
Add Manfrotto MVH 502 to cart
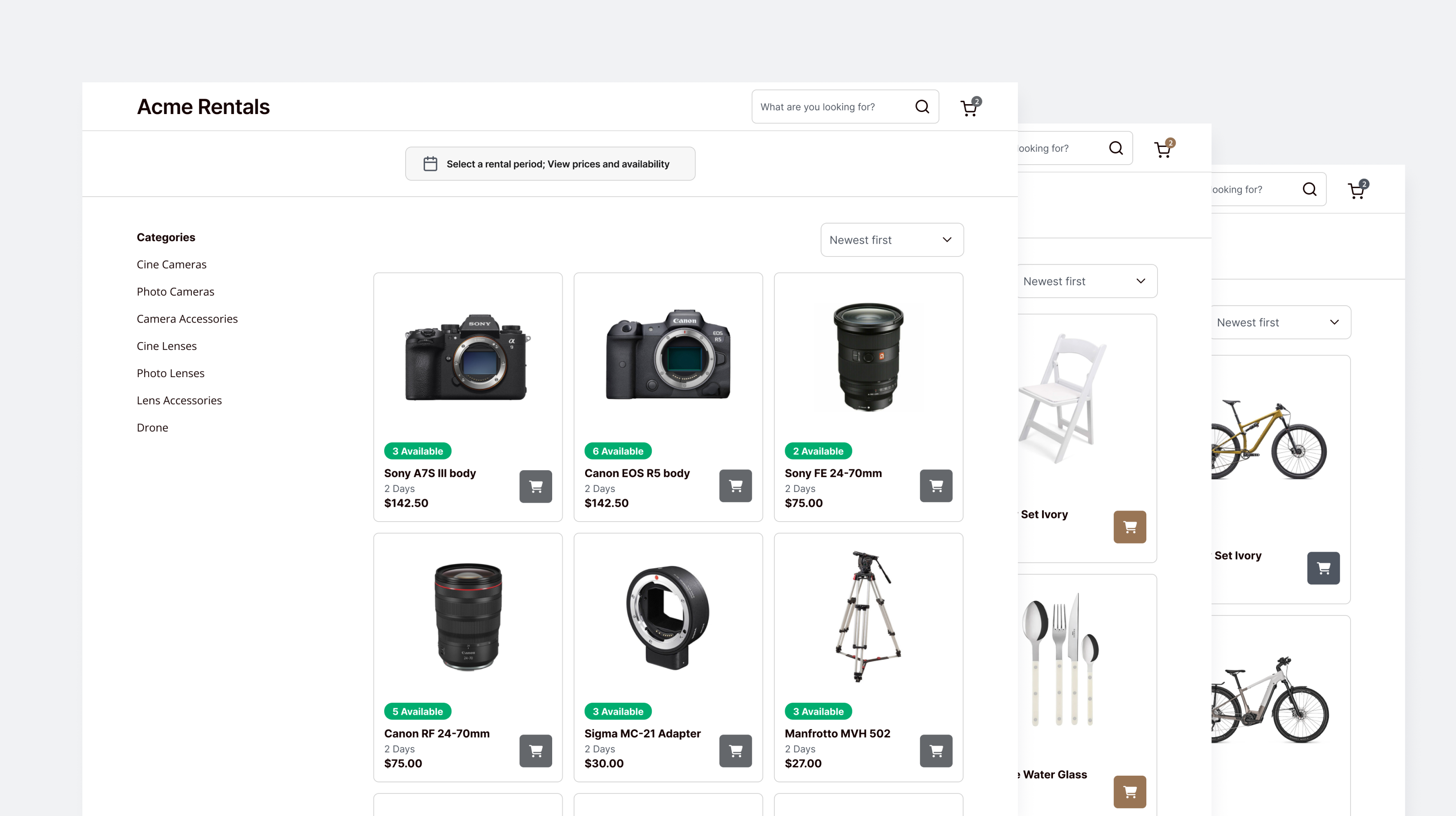(x=936, y=751)
